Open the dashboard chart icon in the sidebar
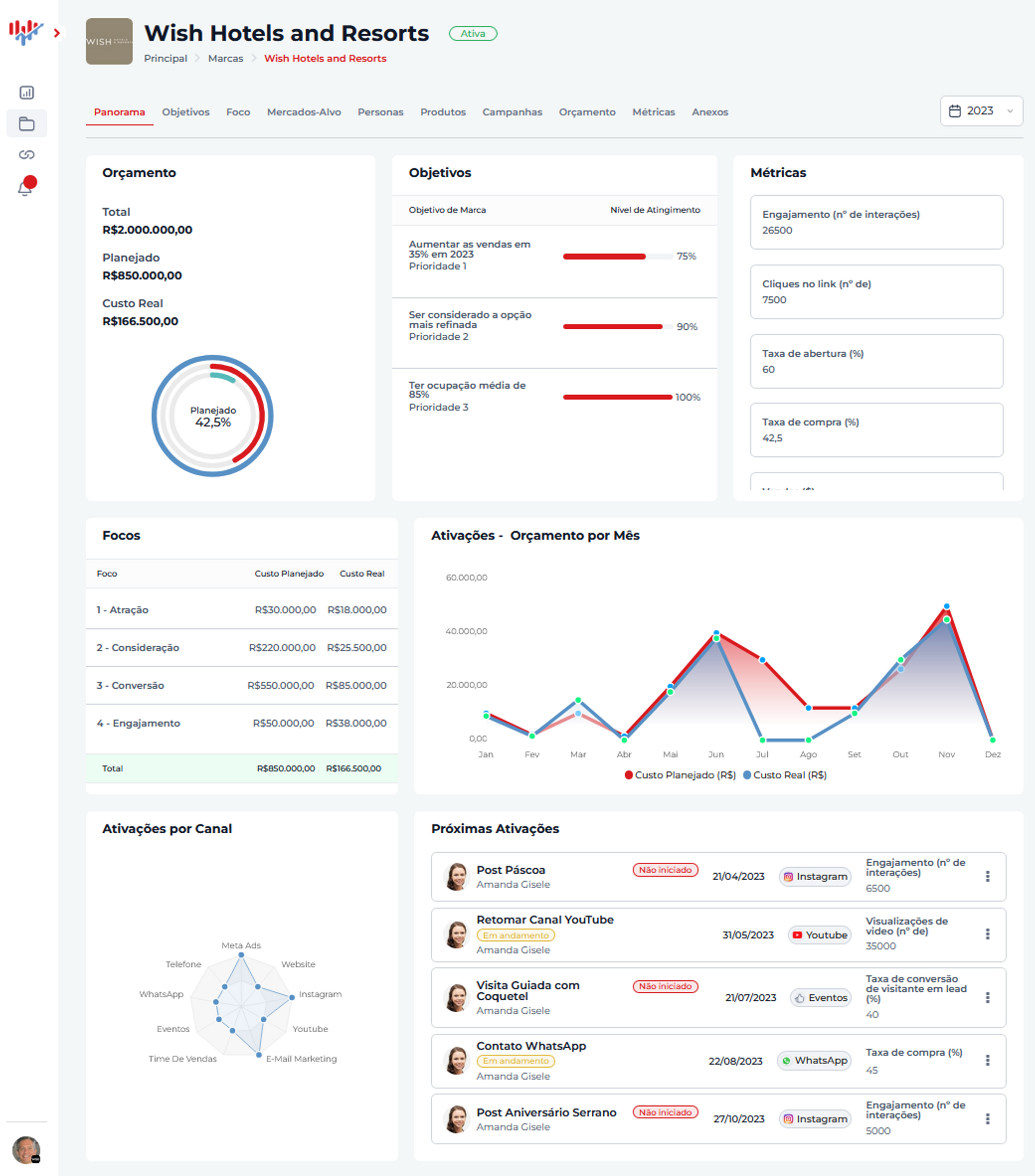1035x1176 pixels. (26, 93)
